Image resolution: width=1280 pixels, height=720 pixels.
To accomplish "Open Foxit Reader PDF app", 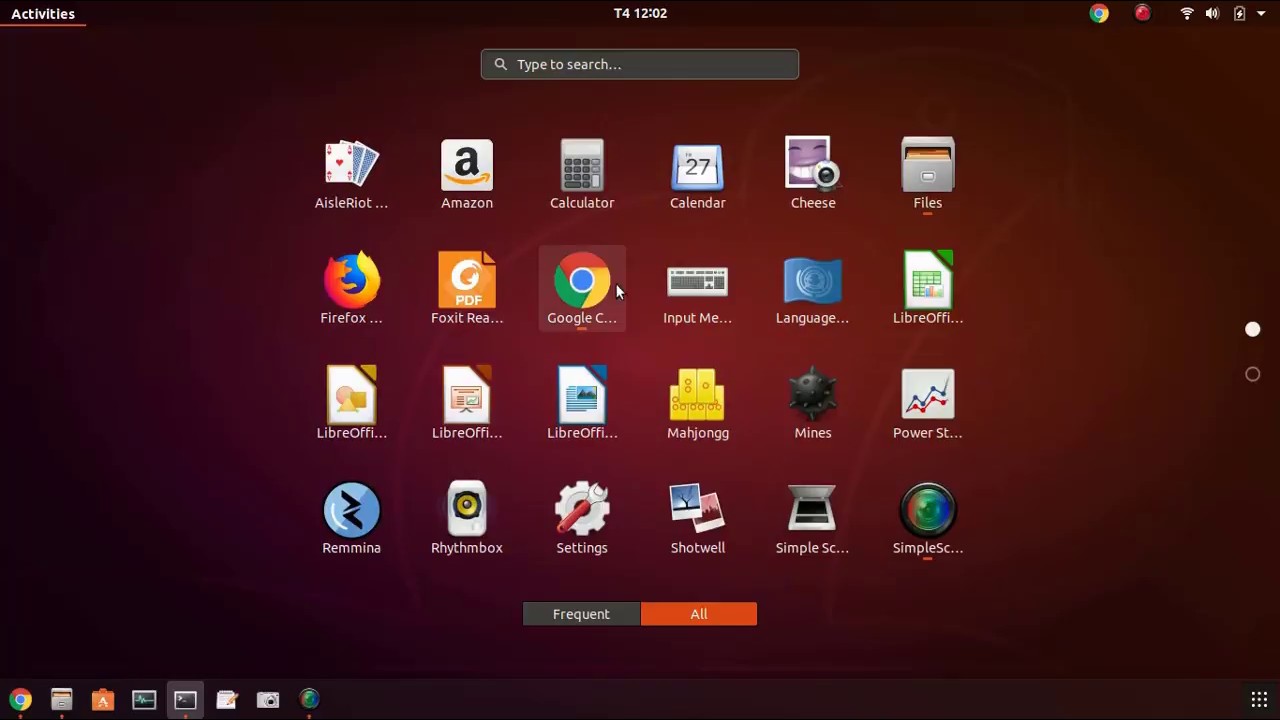I will [467, 290].
